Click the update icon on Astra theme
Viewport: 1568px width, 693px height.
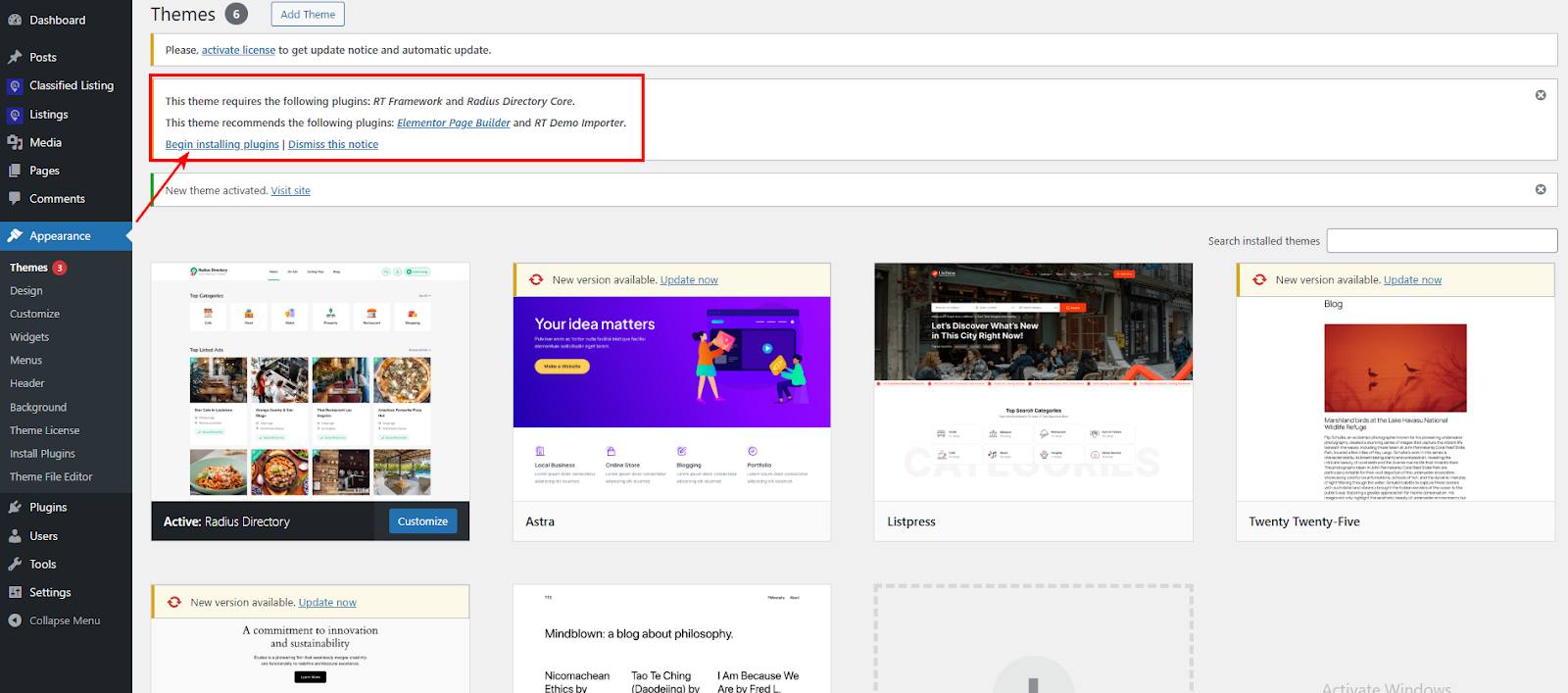pyautogui.click(x=536, y=280)
